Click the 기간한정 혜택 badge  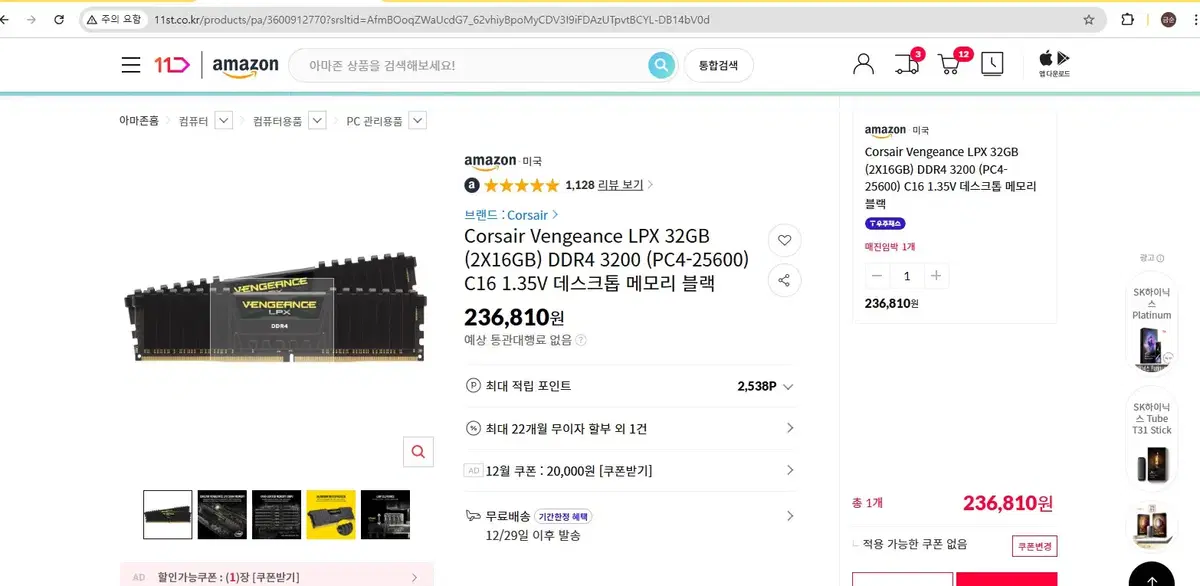pyautogui.click(x=563, y=516)
